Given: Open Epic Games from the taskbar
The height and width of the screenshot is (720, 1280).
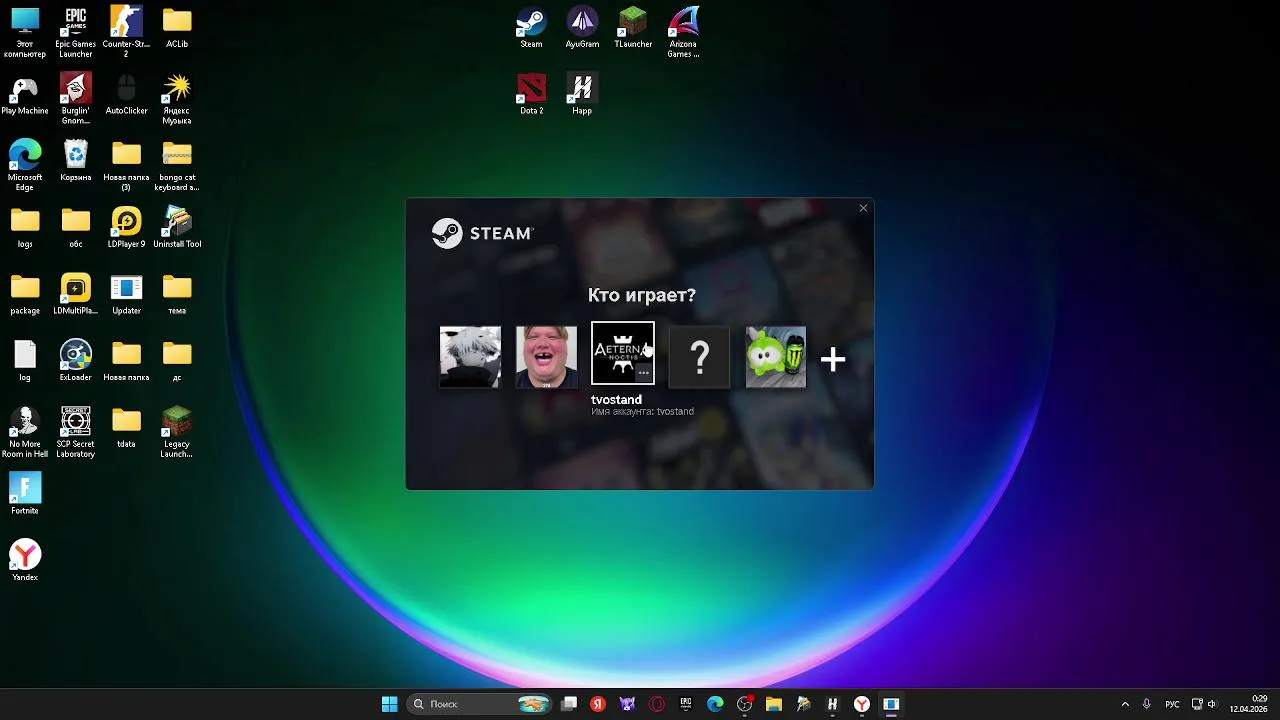Looking at the screenshot, I should pyautogui.click(x=686, y=704).
